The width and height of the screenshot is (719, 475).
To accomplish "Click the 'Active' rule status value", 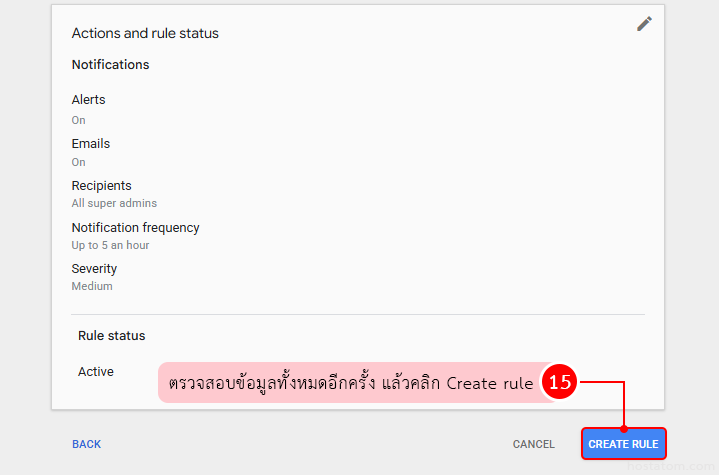I will coord(95,371).
